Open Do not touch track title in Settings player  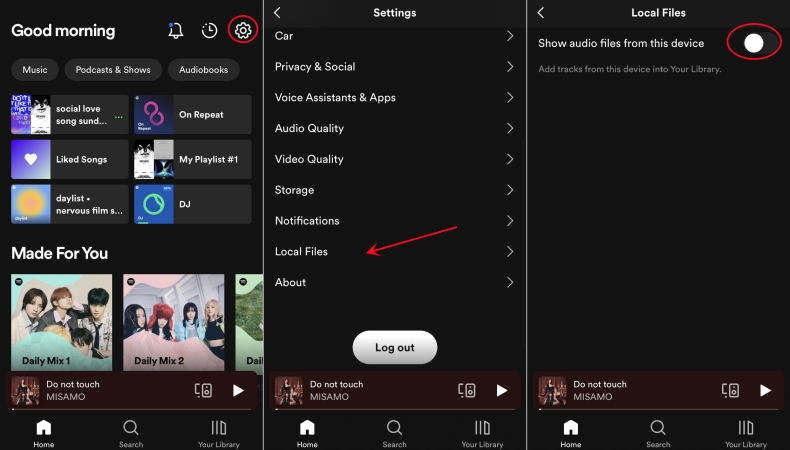pyautogui.click(x=337, y=384)
